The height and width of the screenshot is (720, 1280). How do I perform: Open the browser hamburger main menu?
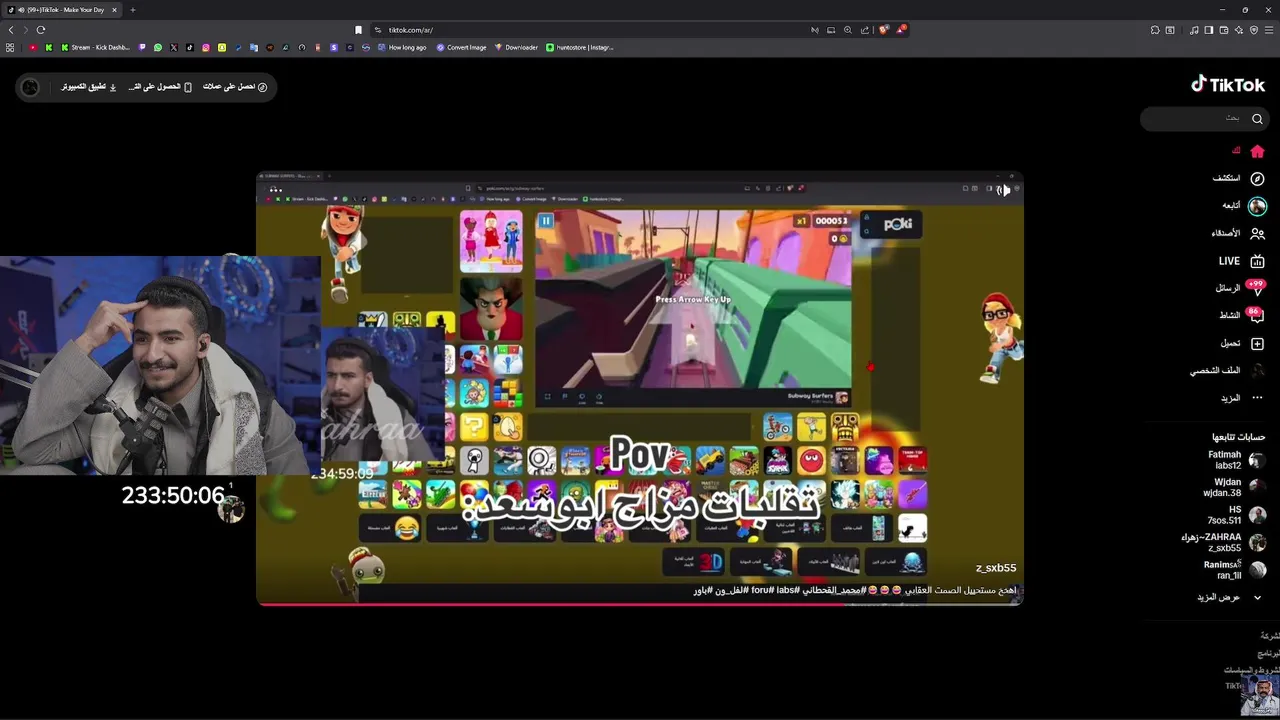(x=1269, y=30)
